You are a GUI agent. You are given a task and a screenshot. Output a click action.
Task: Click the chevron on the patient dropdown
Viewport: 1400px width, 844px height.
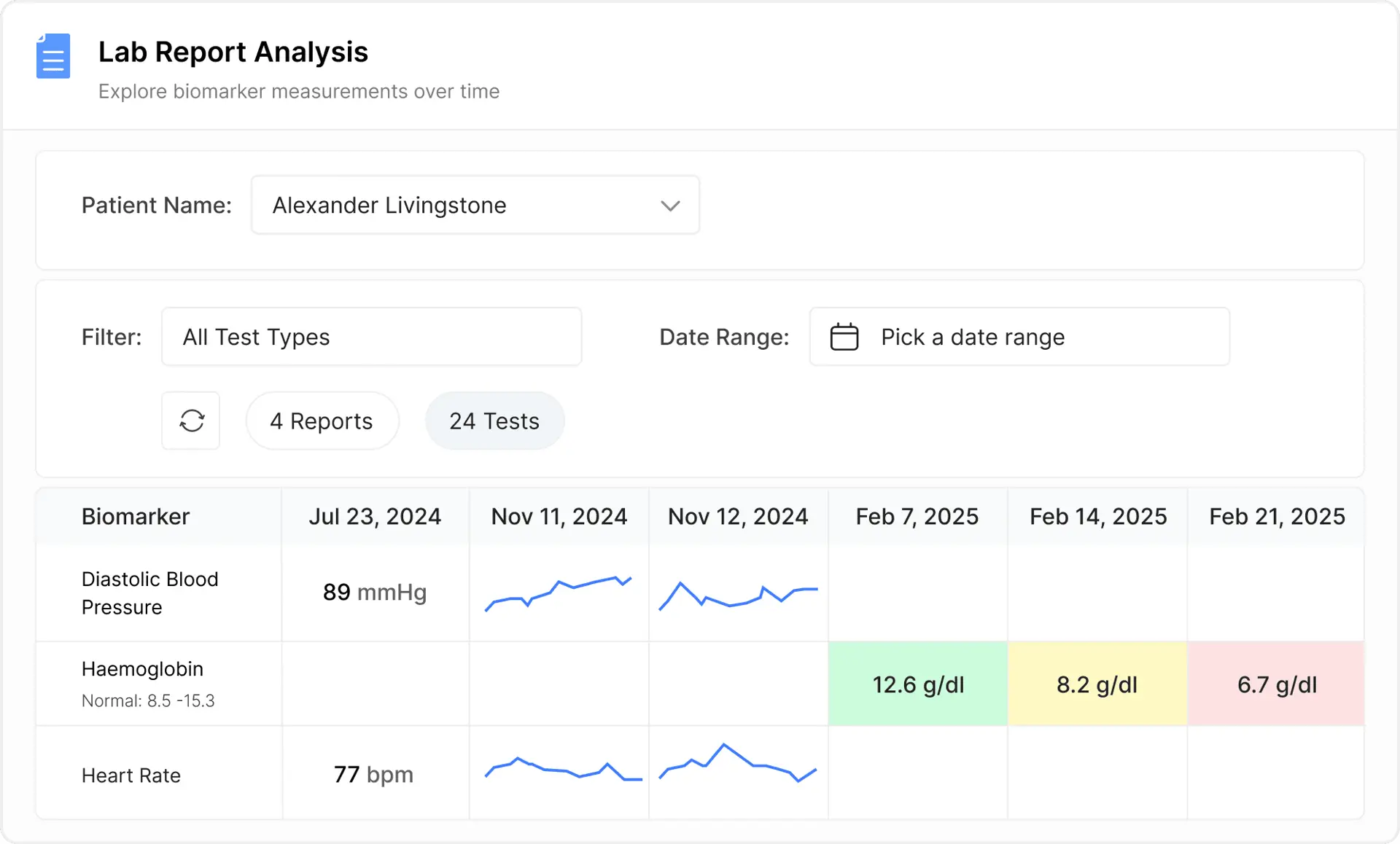670,206
